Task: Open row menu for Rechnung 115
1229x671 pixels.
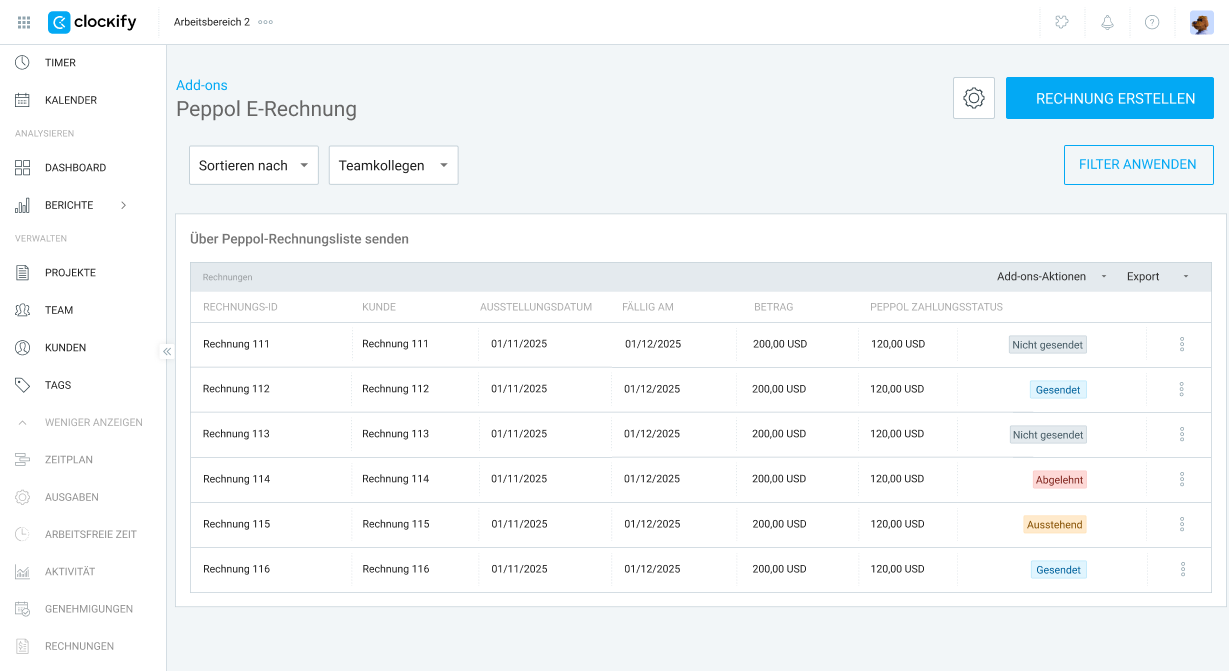Action: click(1182, 524)
